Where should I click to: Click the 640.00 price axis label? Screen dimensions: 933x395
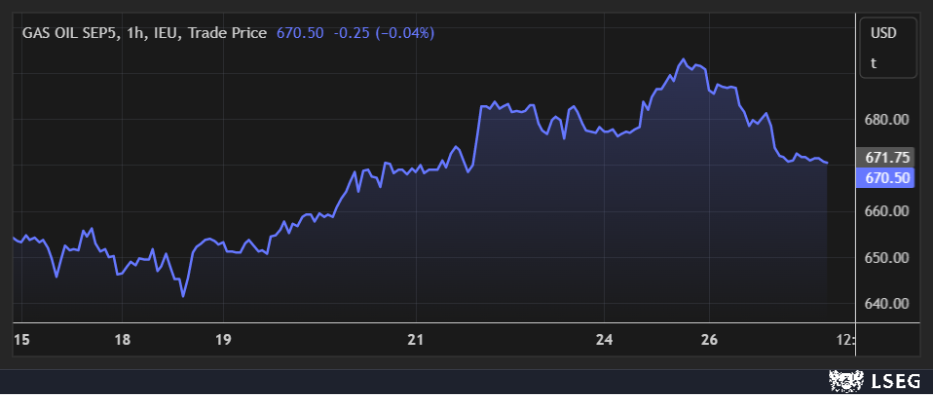click(x=886, y=303)
